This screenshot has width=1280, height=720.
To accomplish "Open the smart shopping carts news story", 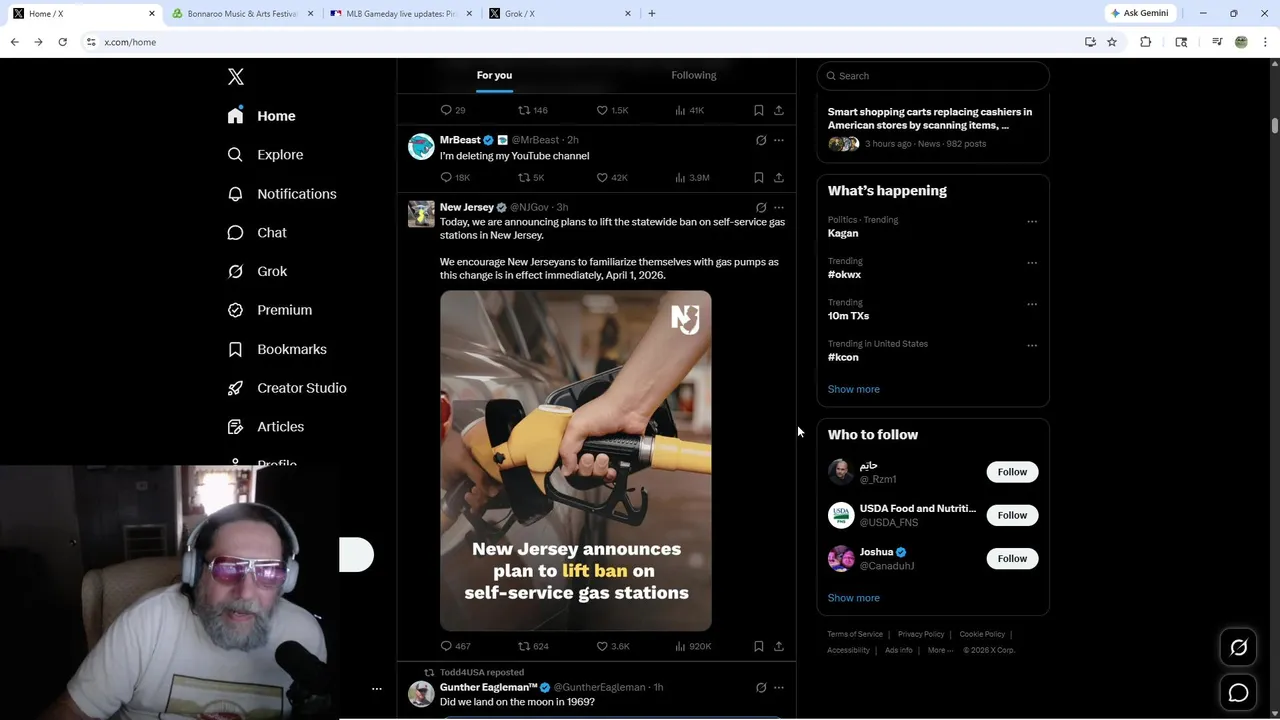I will coord(933,130).
